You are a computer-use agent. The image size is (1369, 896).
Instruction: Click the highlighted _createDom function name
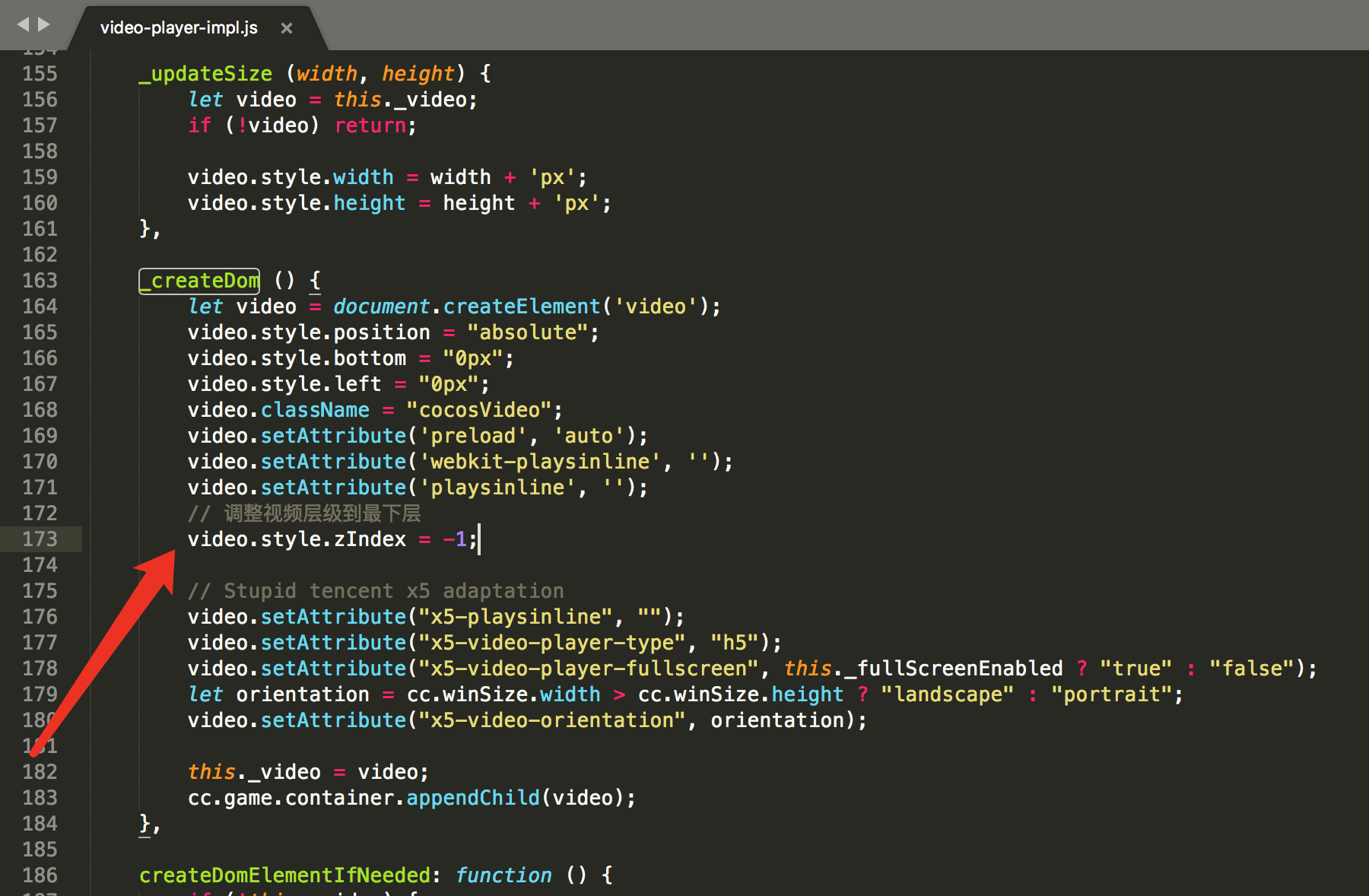tap(199, 281)
